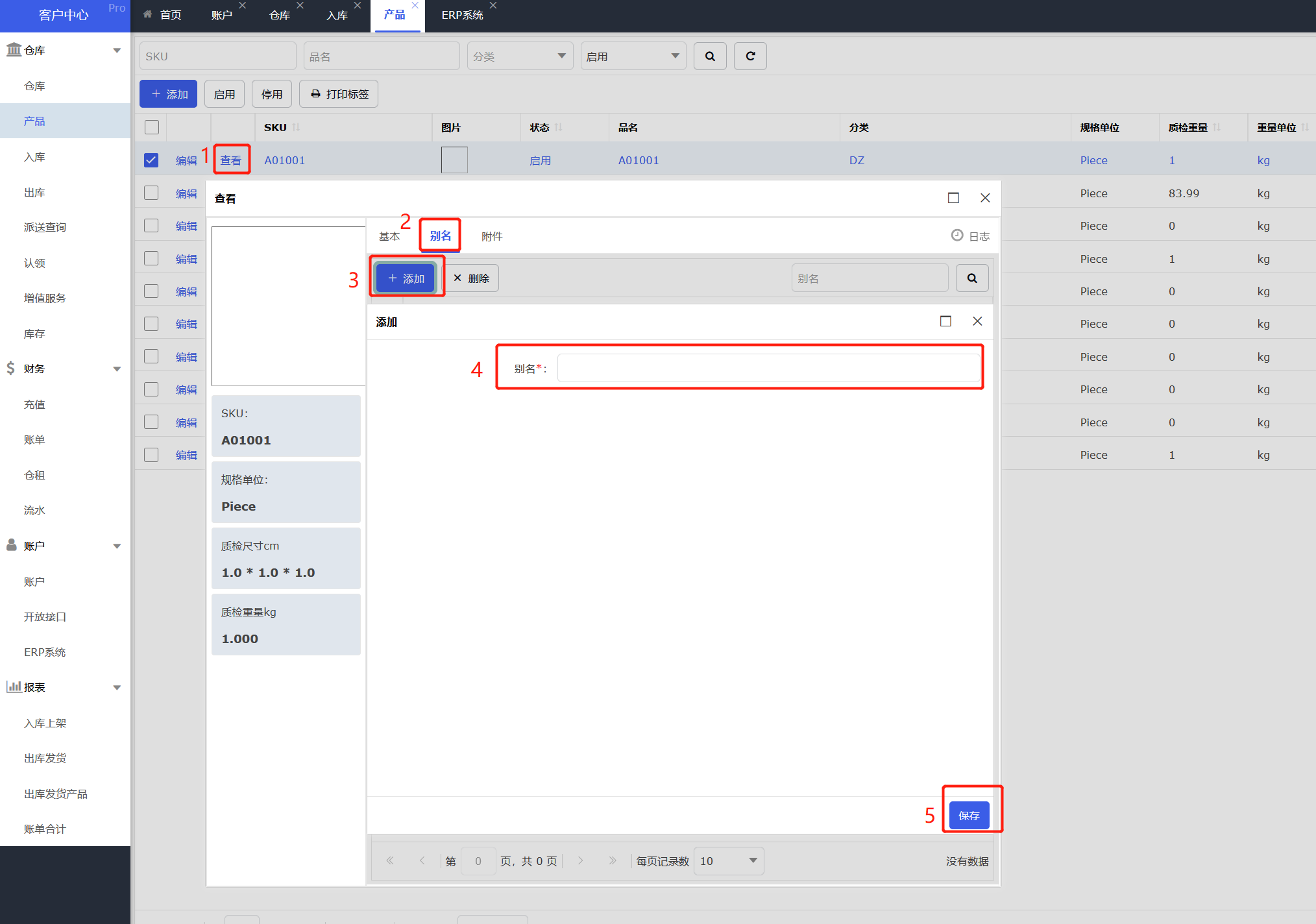Click the page number field in pager

(478, 861)
